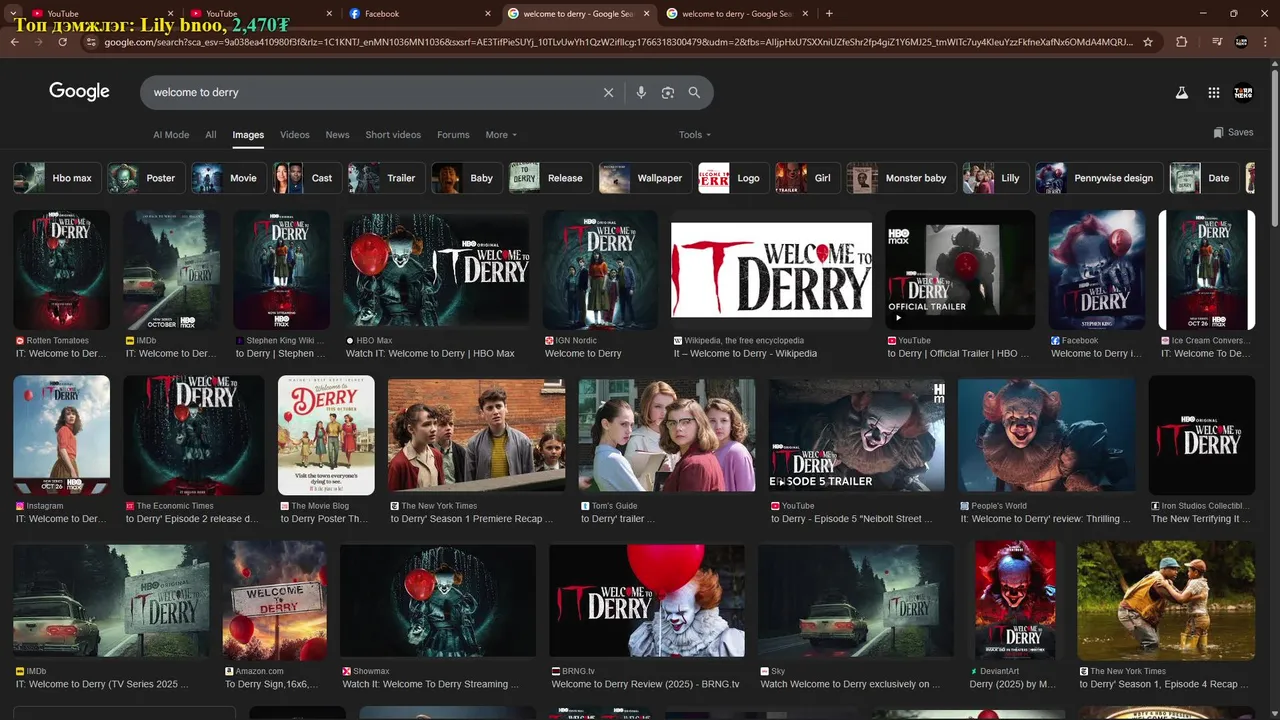Open the tab search dropdown

[14, 14]
